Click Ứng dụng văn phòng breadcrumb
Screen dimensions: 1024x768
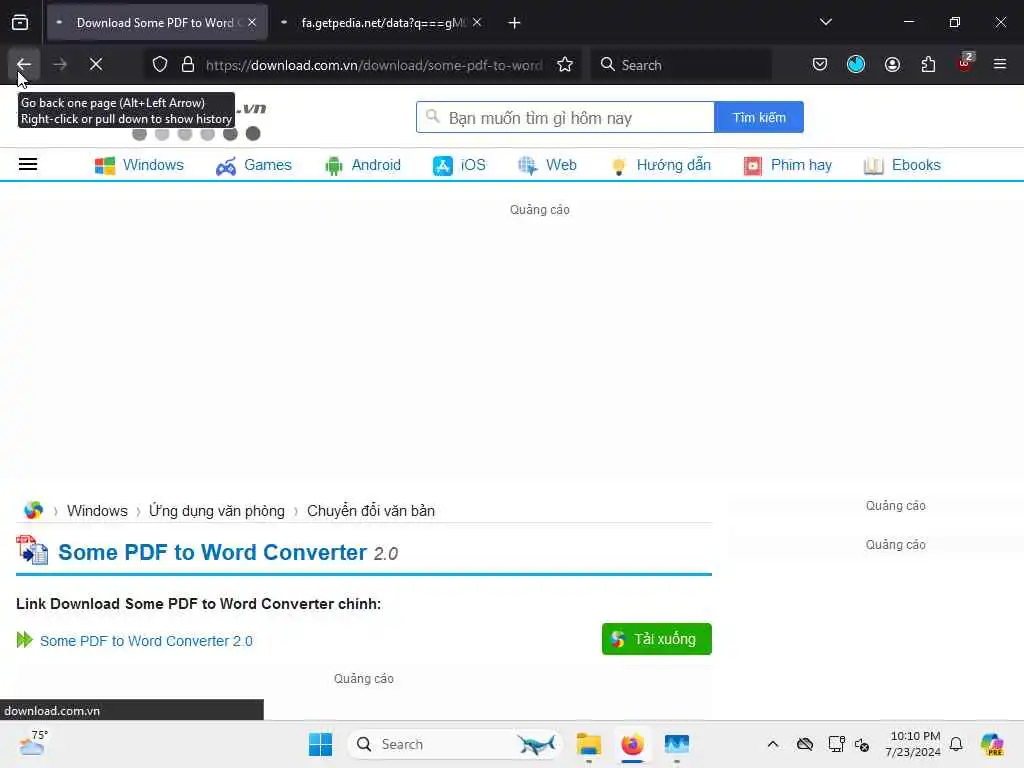click(217, 511)
